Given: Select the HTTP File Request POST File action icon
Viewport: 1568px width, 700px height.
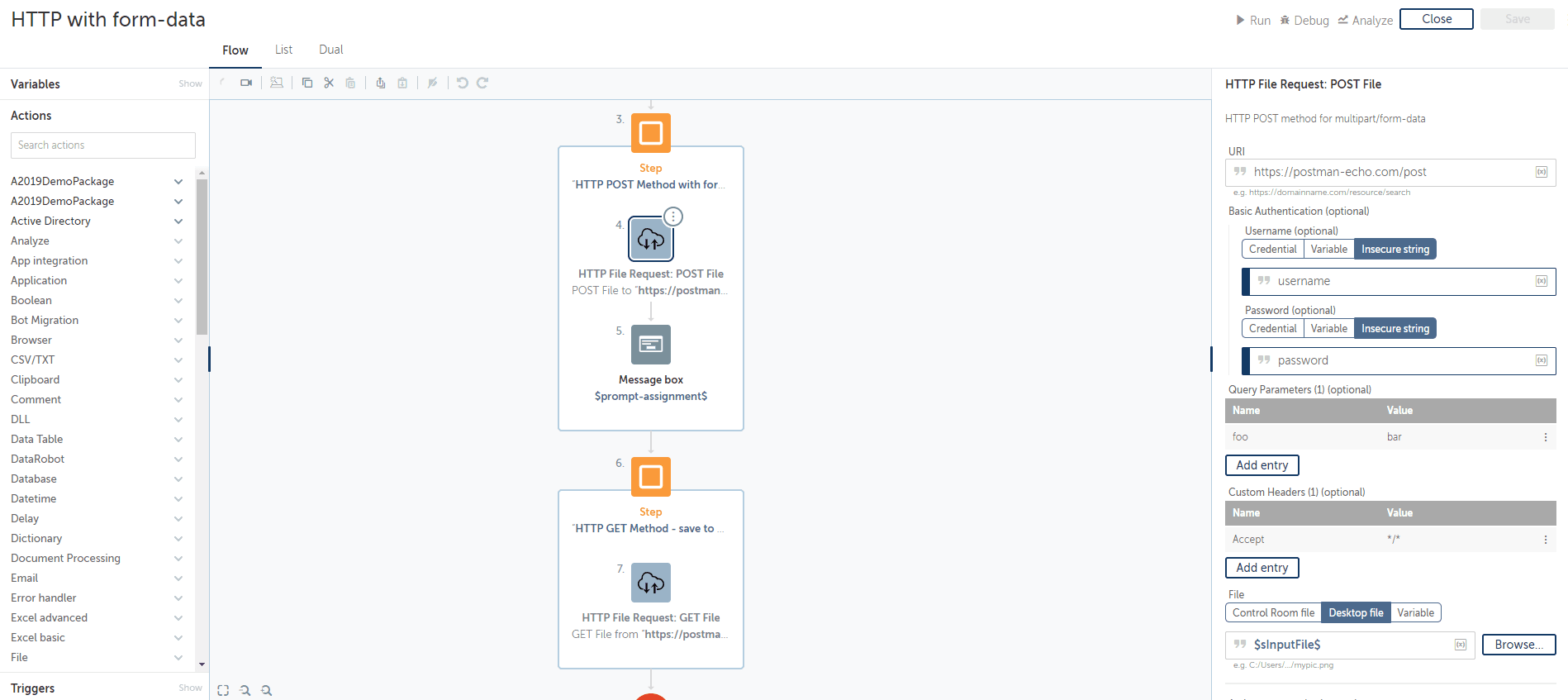Looking at the screenshot, I should pyautogui.click(x=651, y=239).
